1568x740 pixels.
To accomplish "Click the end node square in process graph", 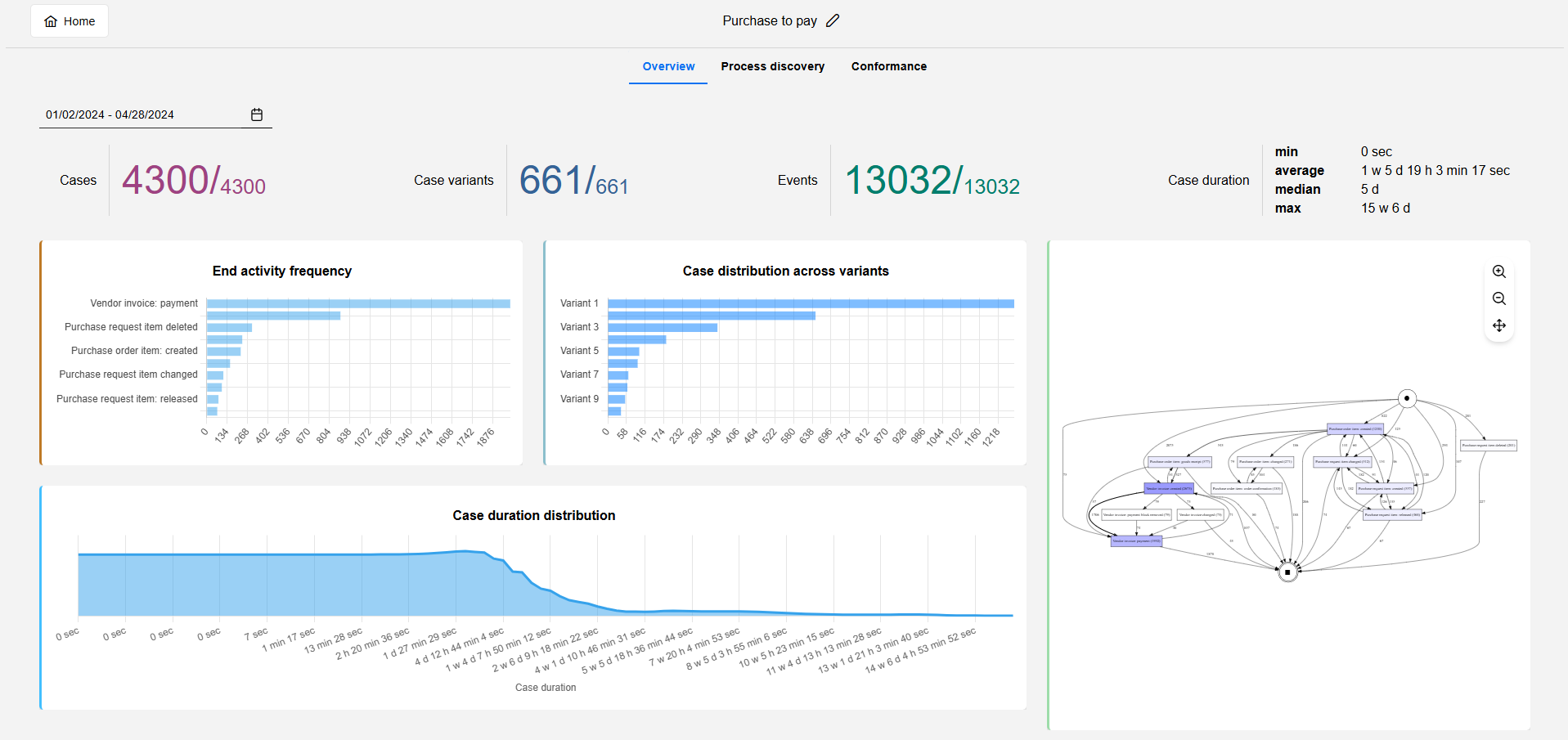I will (x=1287, y=572).
